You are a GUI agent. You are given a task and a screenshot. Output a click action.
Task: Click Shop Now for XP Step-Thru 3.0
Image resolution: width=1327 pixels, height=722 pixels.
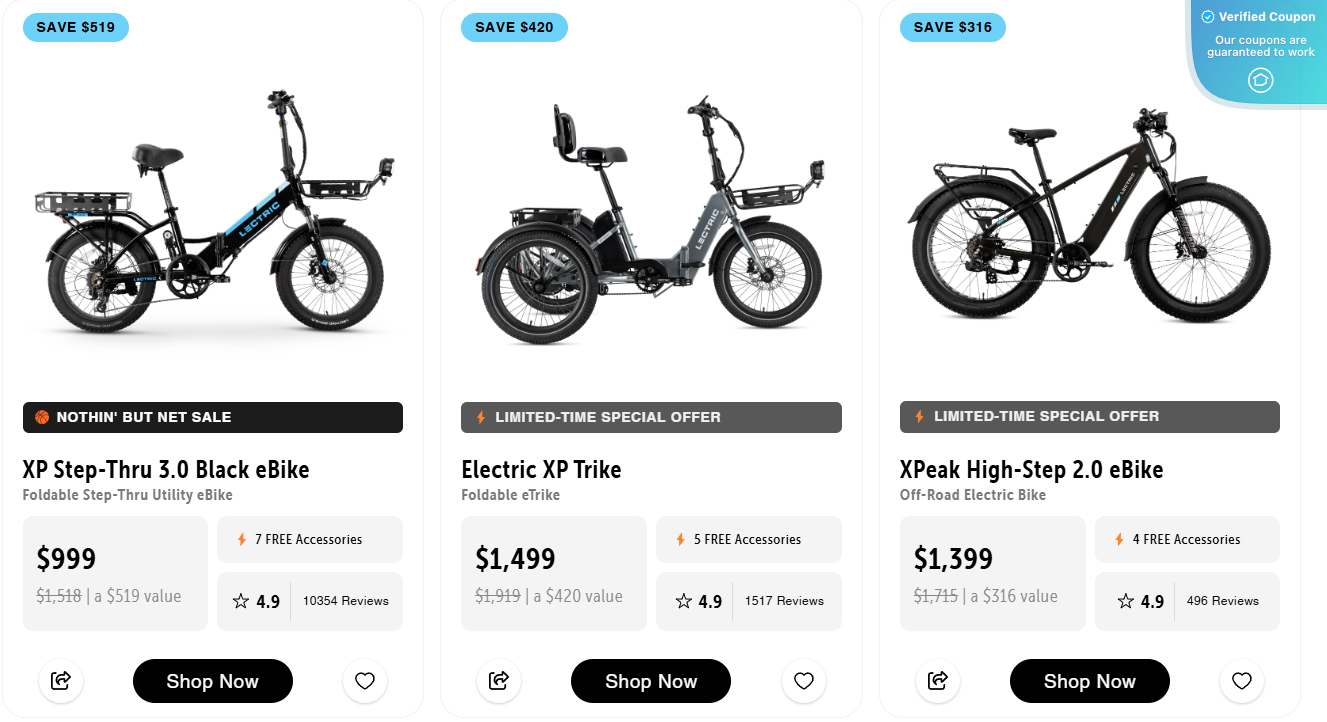click(x=212, y=681)
